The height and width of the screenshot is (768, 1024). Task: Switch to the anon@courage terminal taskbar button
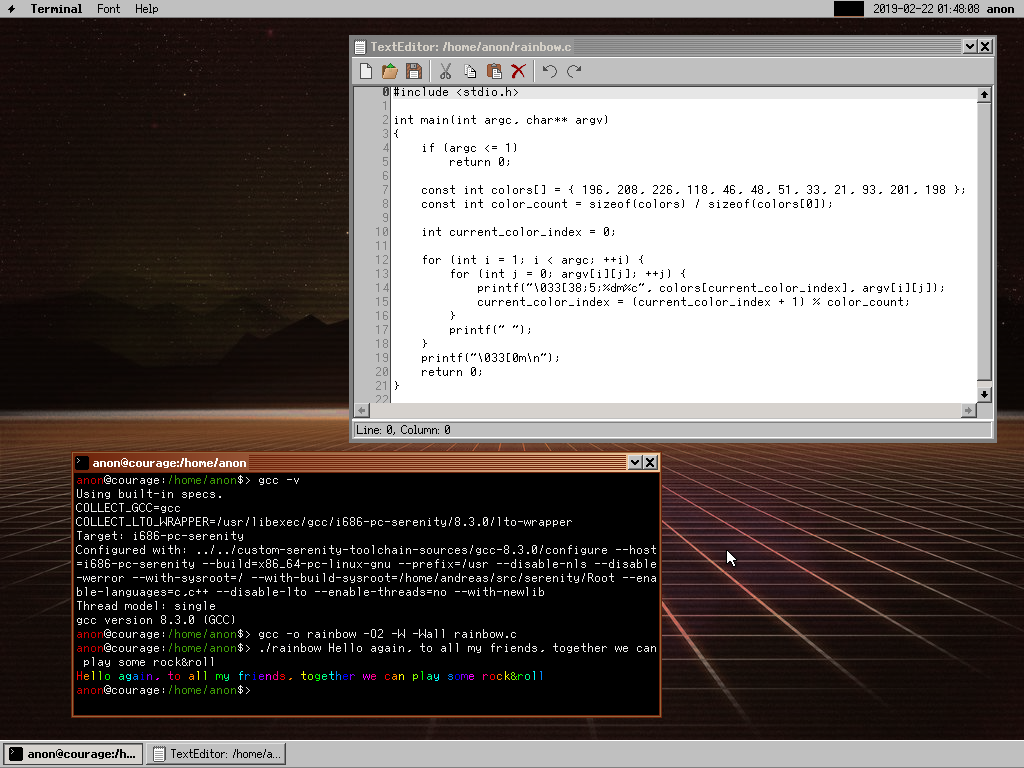coord(72,754)
